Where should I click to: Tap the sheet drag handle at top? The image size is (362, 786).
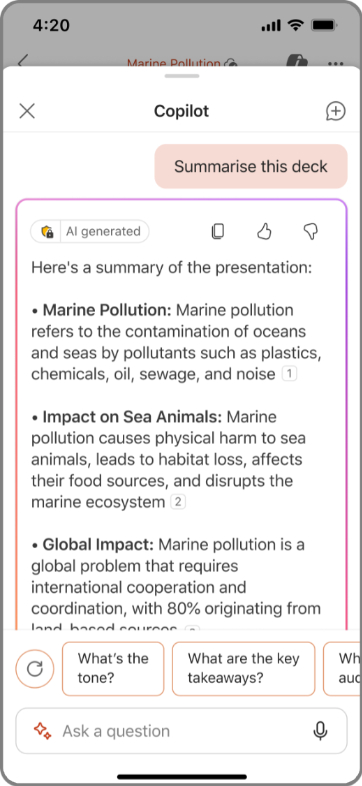[x=182, y=76]
